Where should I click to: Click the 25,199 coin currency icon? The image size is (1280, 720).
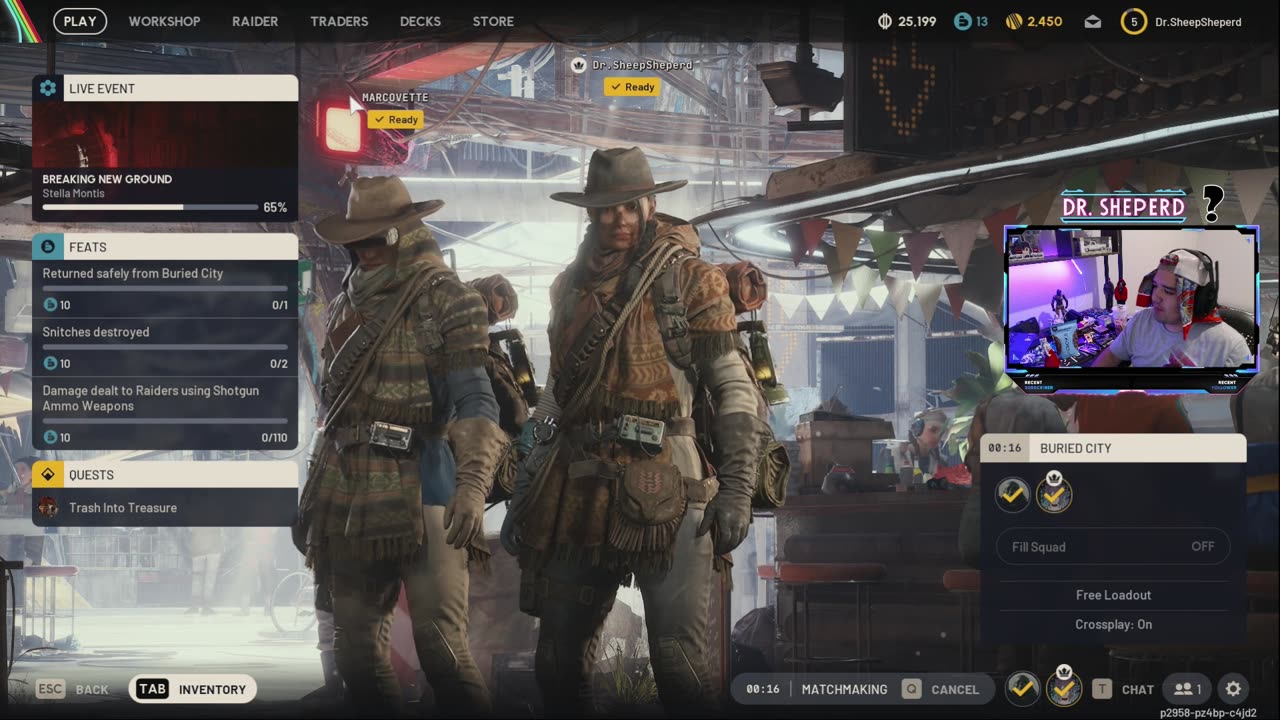pyautogui.click(x=885, y=21)
